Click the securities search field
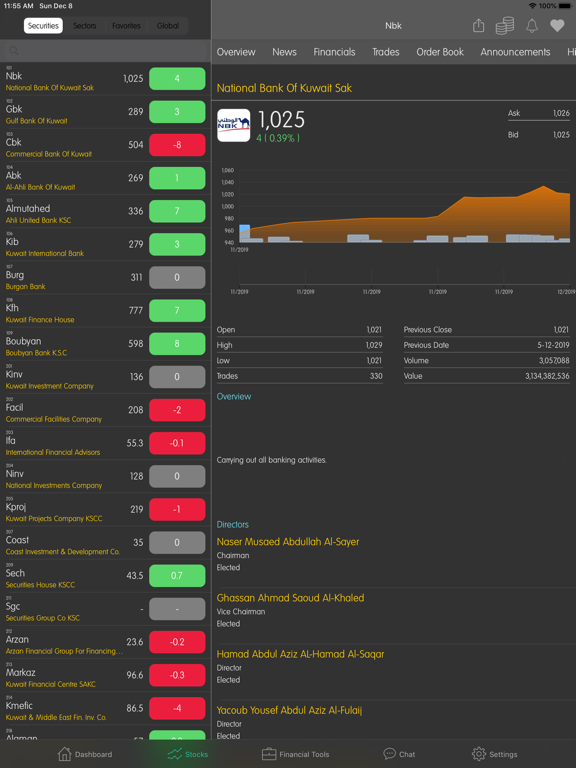This screenshot has height=768, width=576. 105,50
